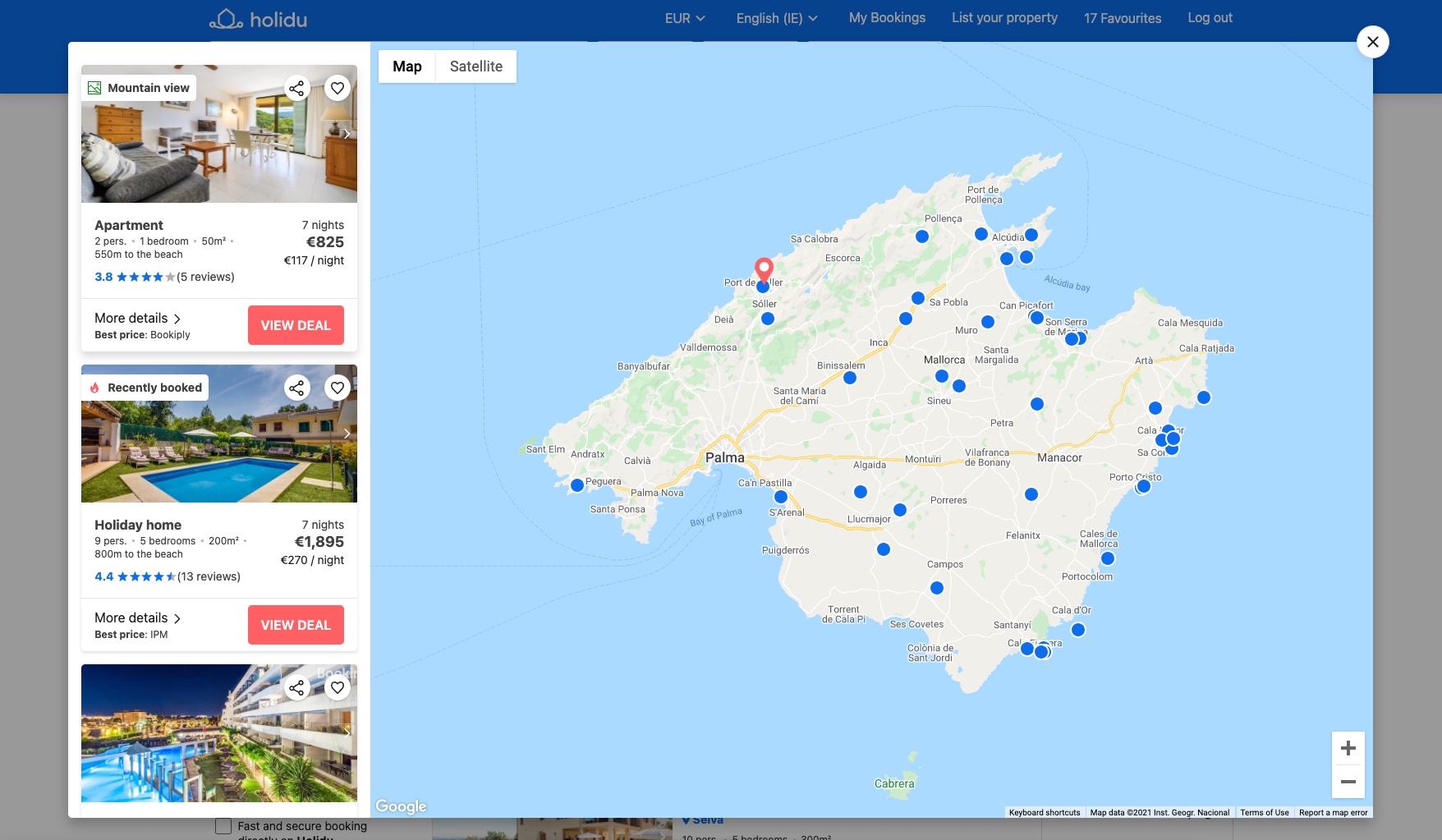Open the EUR currency dropdown
1442x840 pixels.
pos(685,18)
